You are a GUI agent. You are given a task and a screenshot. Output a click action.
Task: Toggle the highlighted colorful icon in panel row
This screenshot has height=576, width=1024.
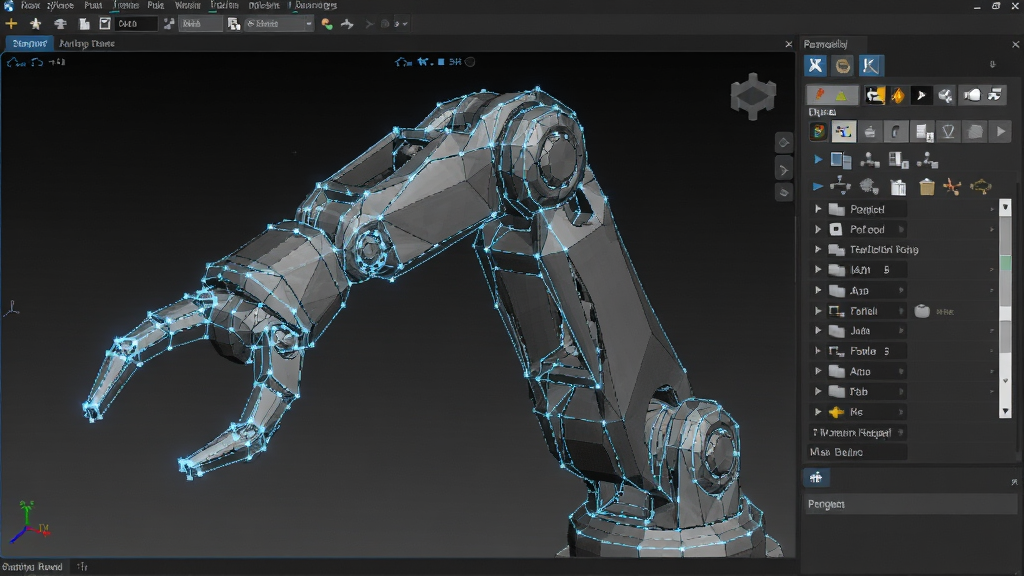[844, 132]
